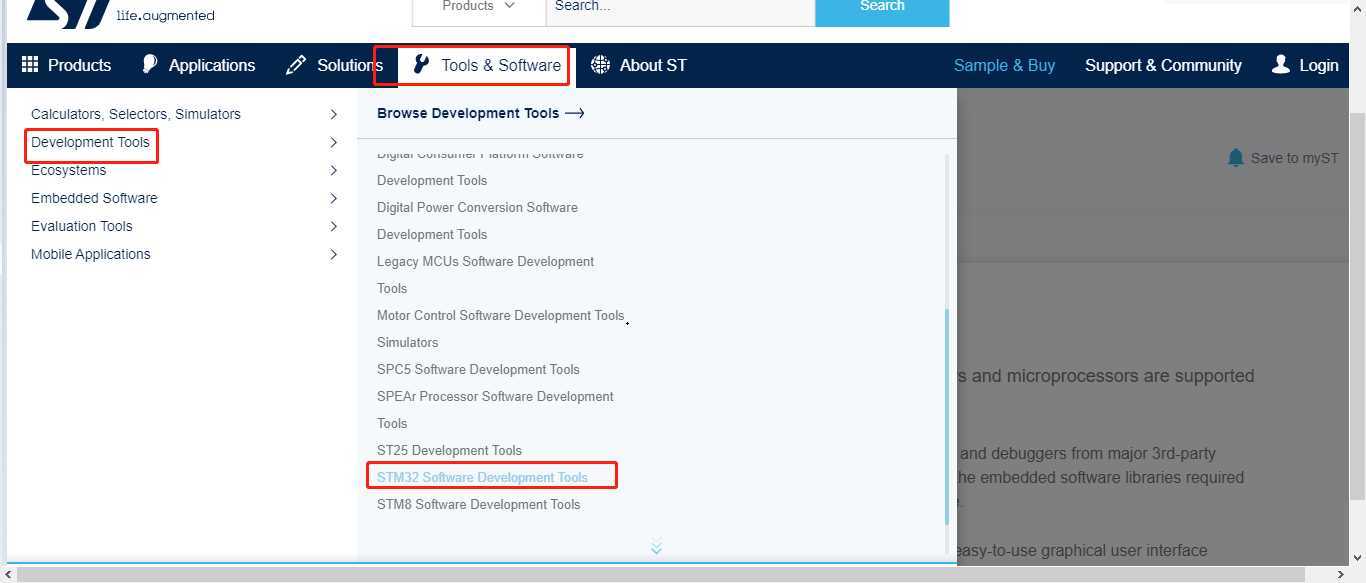
Task: Open Support & Community
Action: [1163, 65]
